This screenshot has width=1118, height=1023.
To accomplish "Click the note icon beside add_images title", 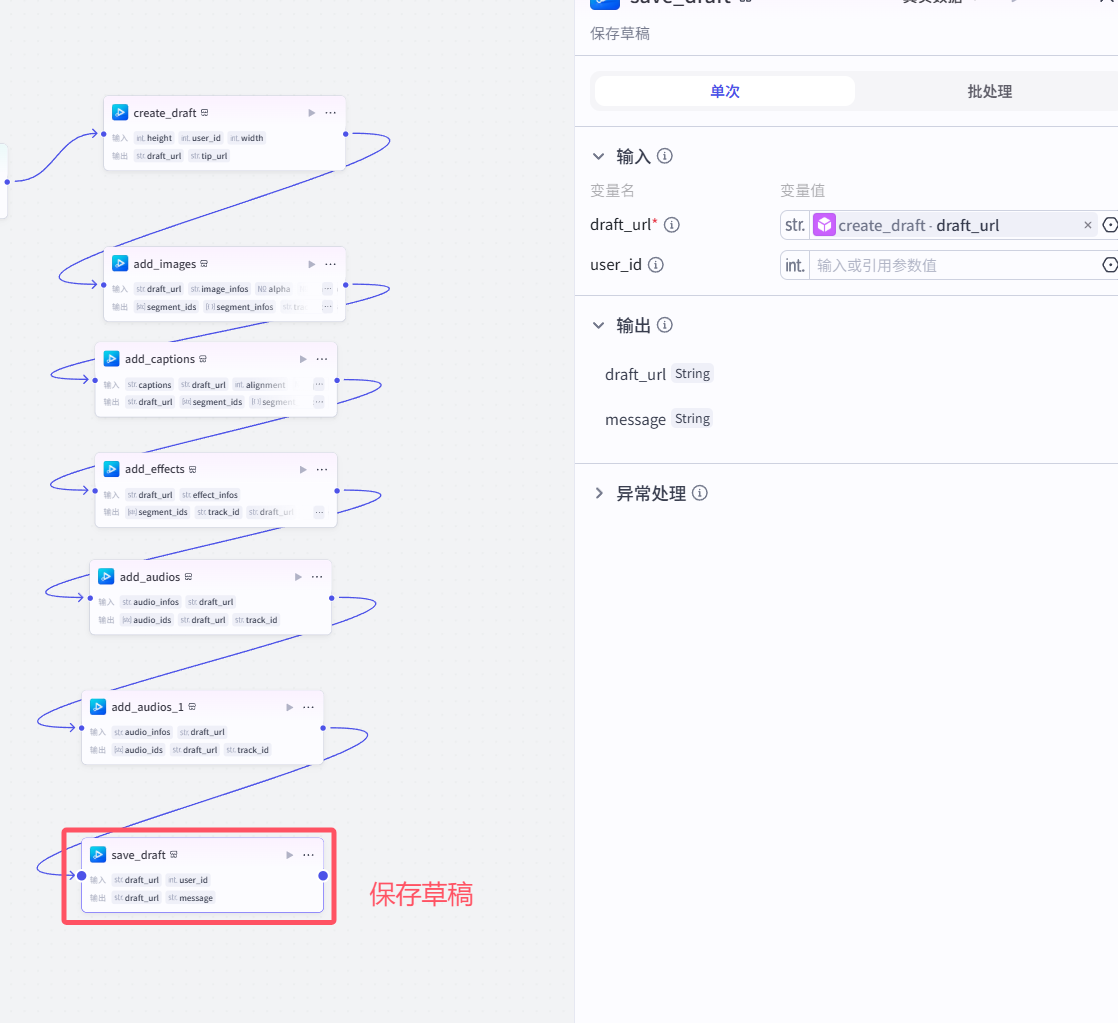I will point(204,264).
